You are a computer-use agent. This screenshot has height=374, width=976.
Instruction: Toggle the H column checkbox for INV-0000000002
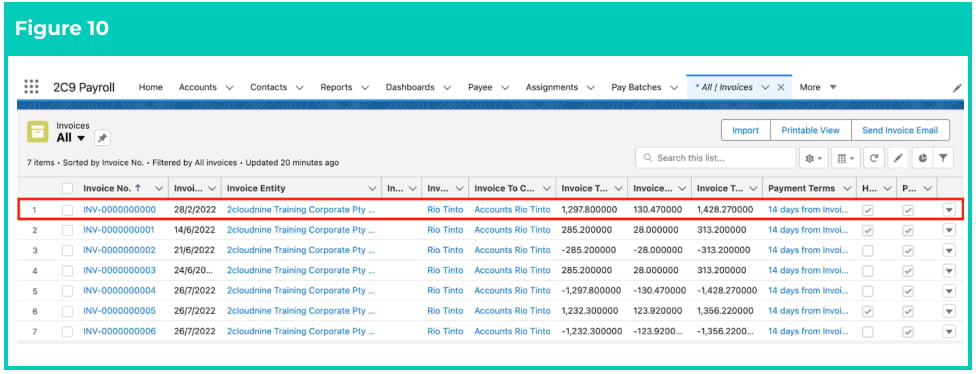pyautogui.click(x=867, y=250)
